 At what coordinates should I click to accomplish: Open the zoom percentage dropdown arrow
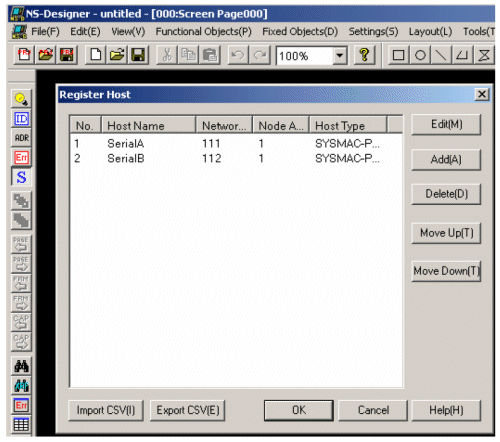[x=340, y=55]
